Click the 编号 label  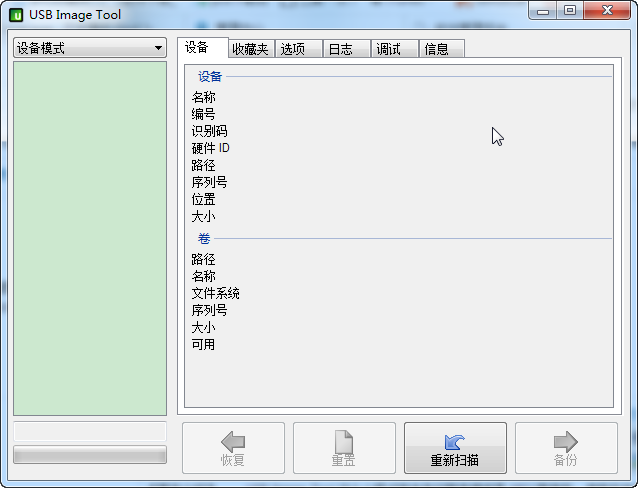(x=203, y=114)
